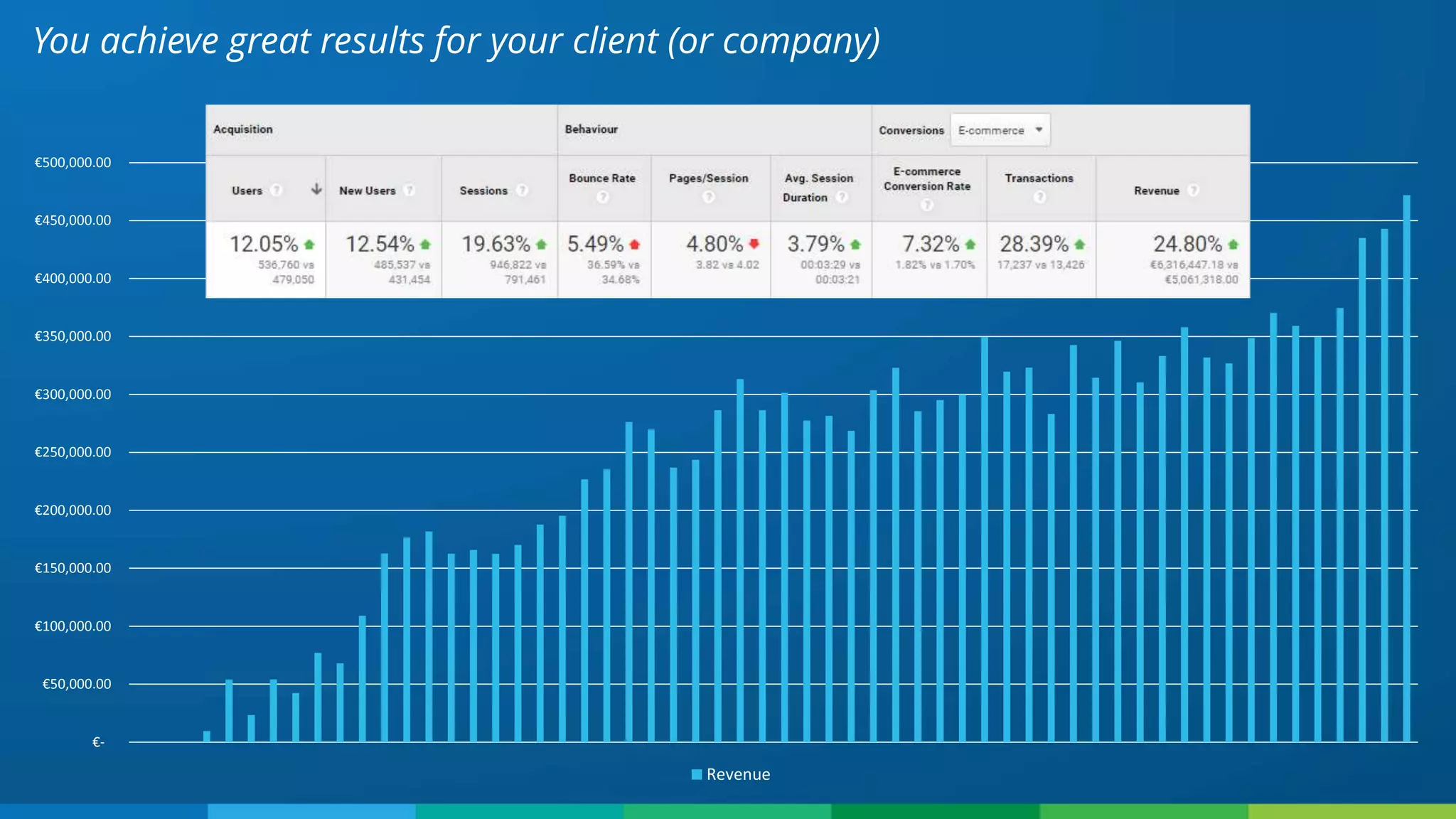Click the help icon next to Users

pyautogui.click(x=277, y=190)
